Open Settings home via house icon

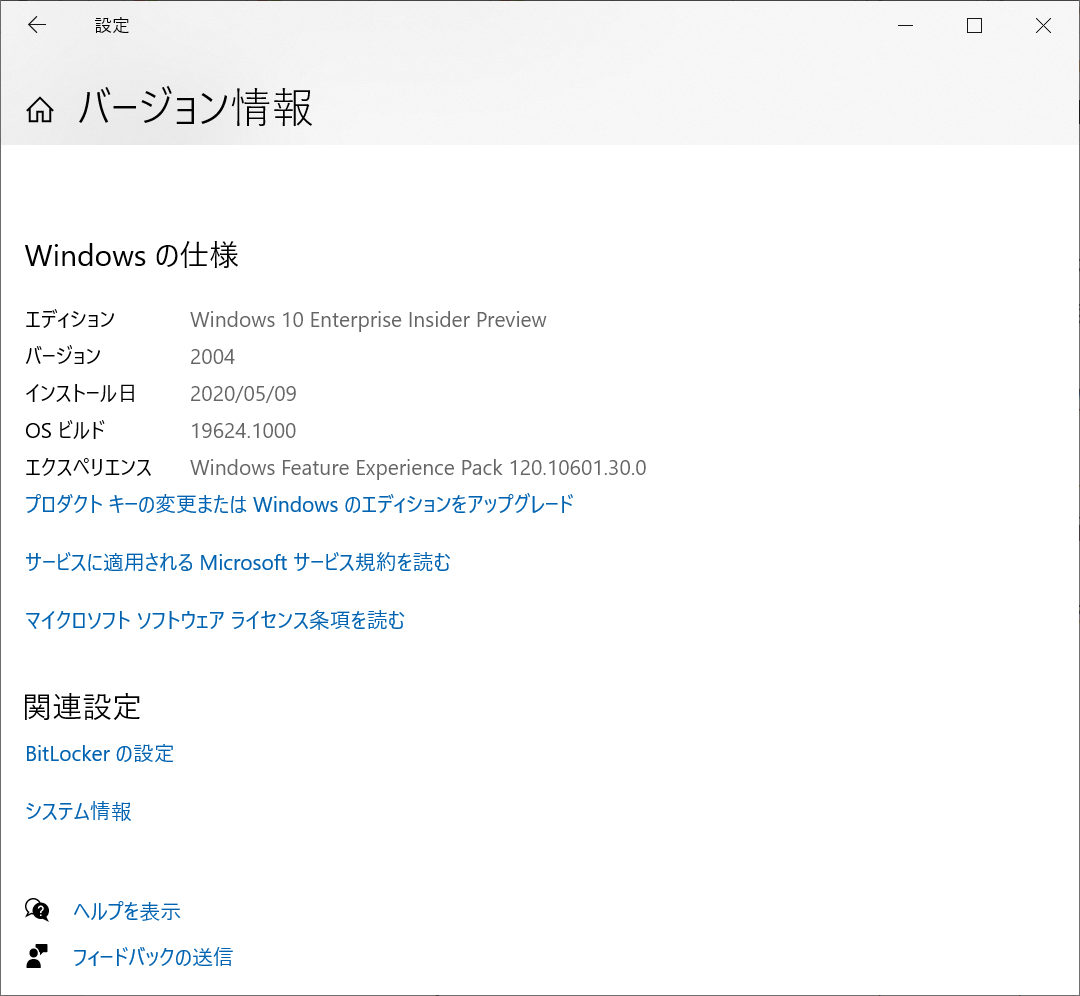pos(40,110)
